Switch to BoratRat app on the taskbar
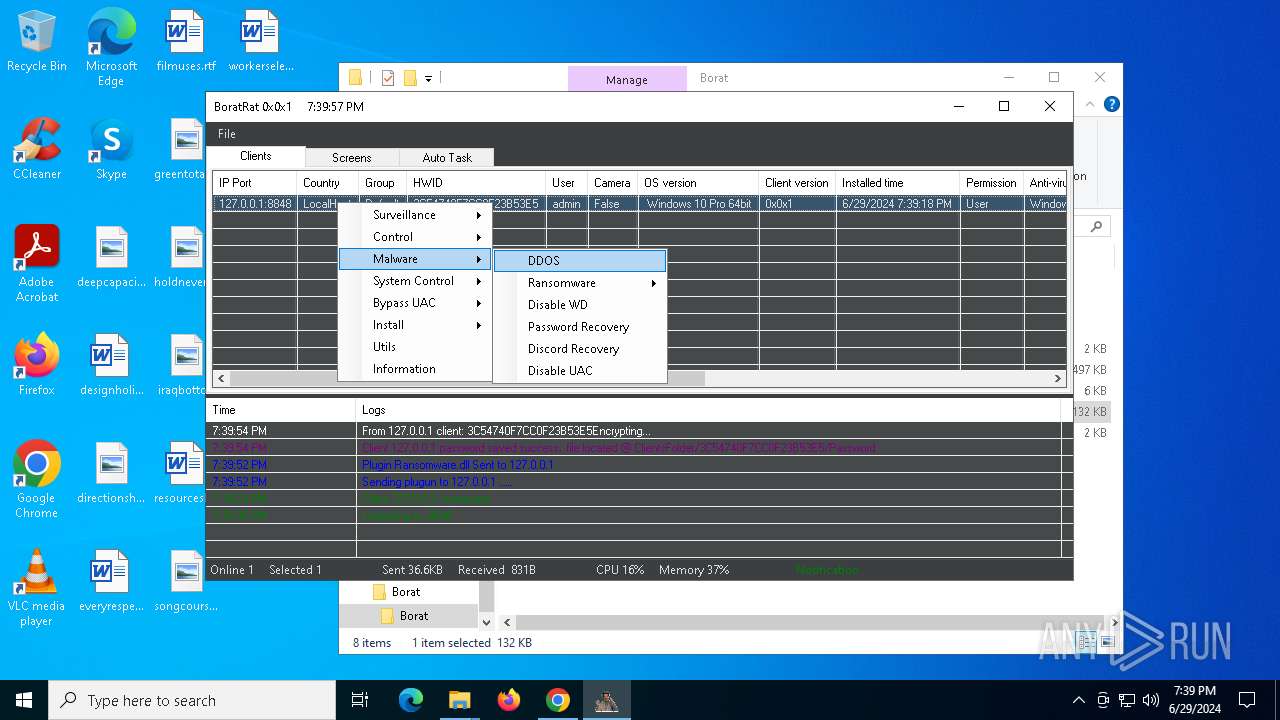This screenshot has width=1280, height=720. tap(606, 700)
